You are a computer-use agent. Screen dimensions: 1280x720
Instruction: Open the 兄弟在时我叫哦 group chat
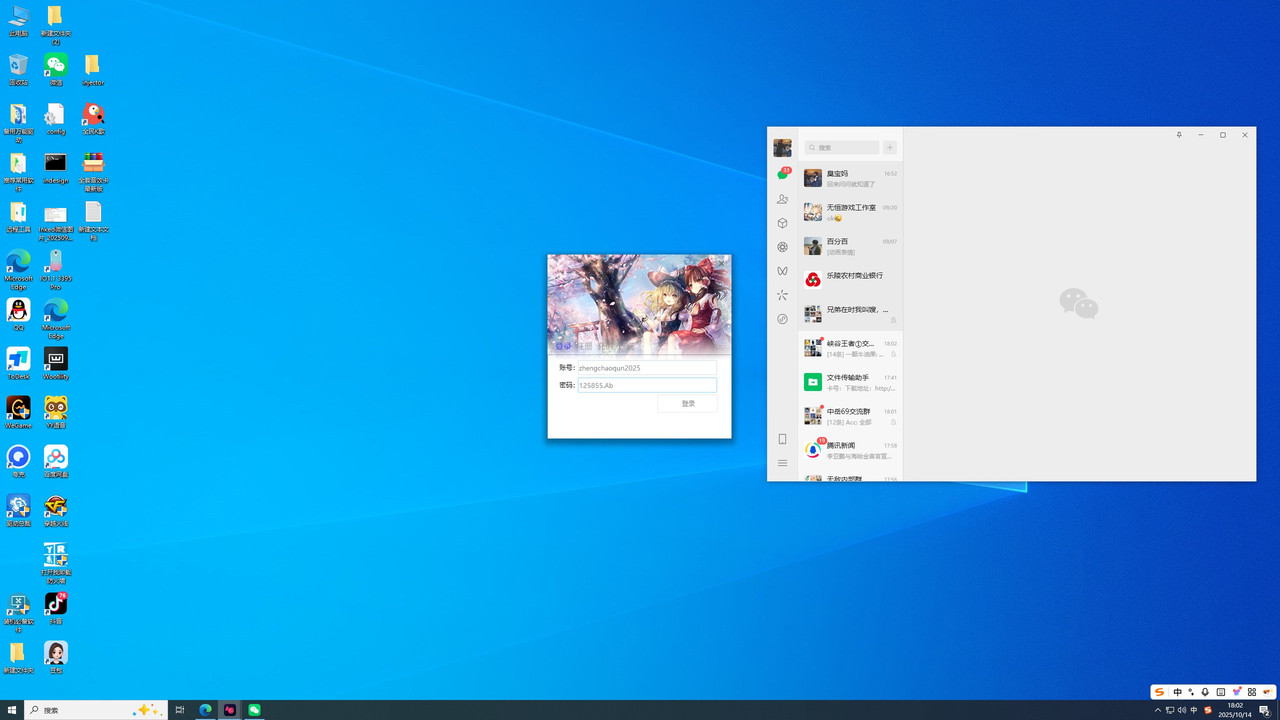tap(851, 315)
